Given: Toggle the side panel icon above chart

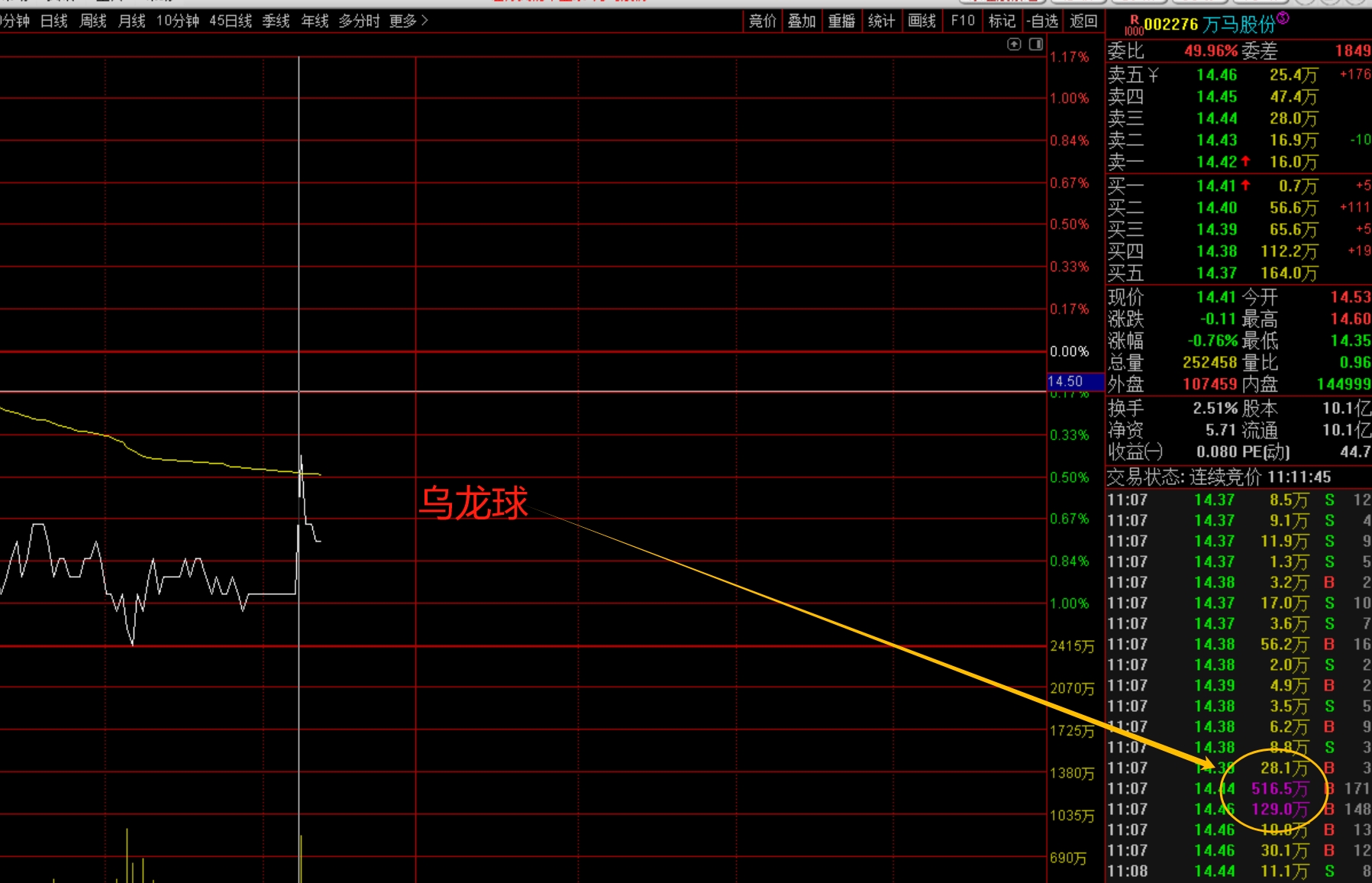Looking at the screenshot, I should [x=1036, y=44].
